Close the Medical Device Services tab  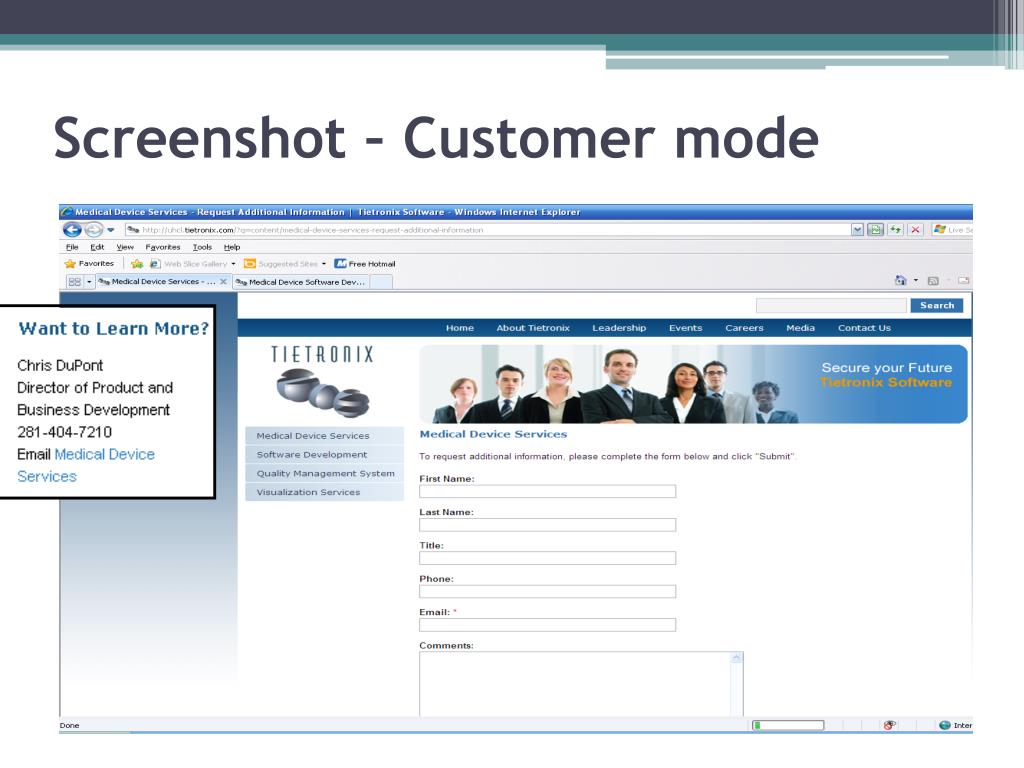coord(223,281)
